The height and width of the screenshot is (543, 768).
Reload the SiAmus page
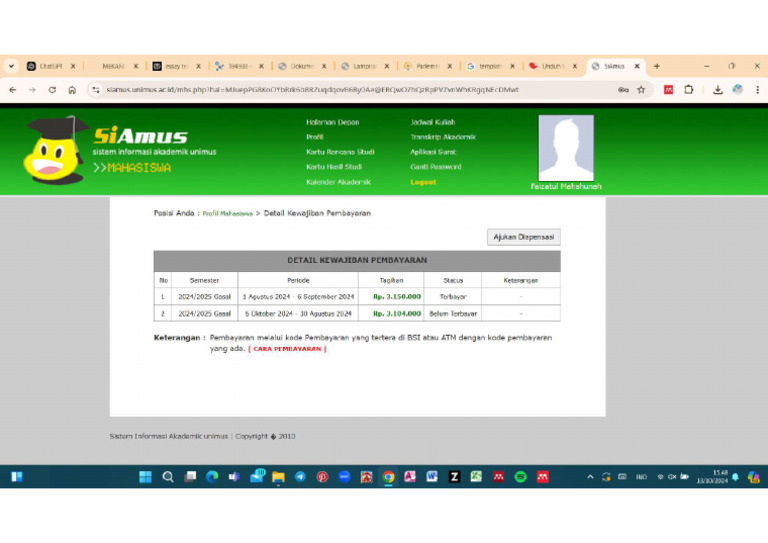tap(52, 90)
